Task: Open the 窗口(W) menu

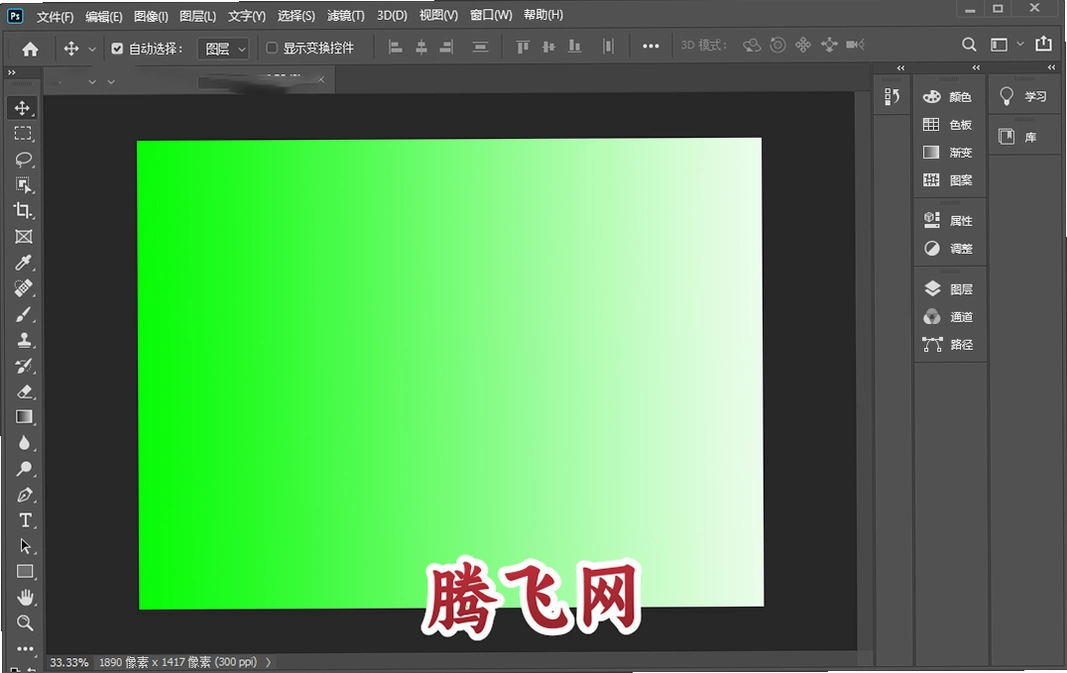Action: pos(491,15)
